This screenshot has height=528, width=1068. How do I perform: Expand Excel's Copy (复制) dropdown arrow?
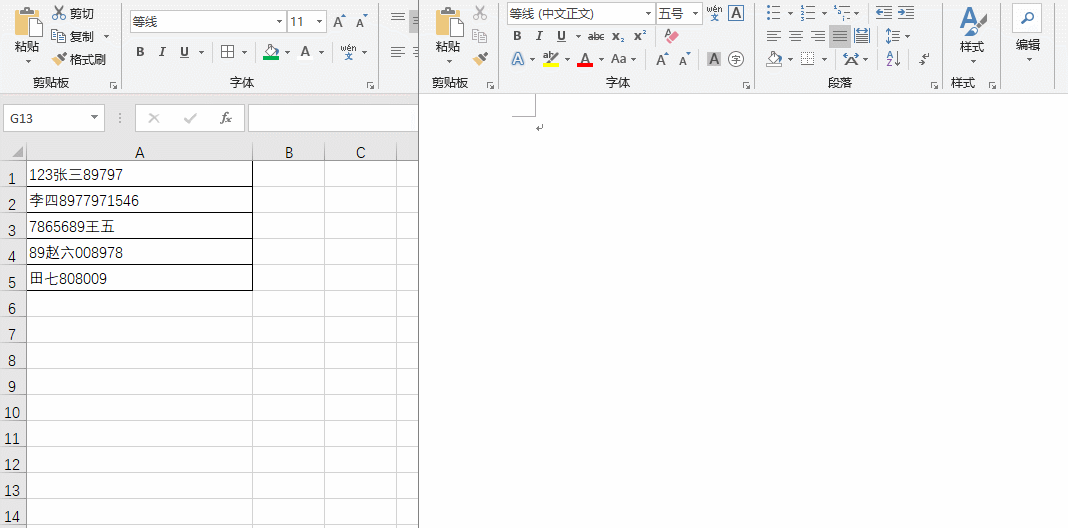click(107, 36)
